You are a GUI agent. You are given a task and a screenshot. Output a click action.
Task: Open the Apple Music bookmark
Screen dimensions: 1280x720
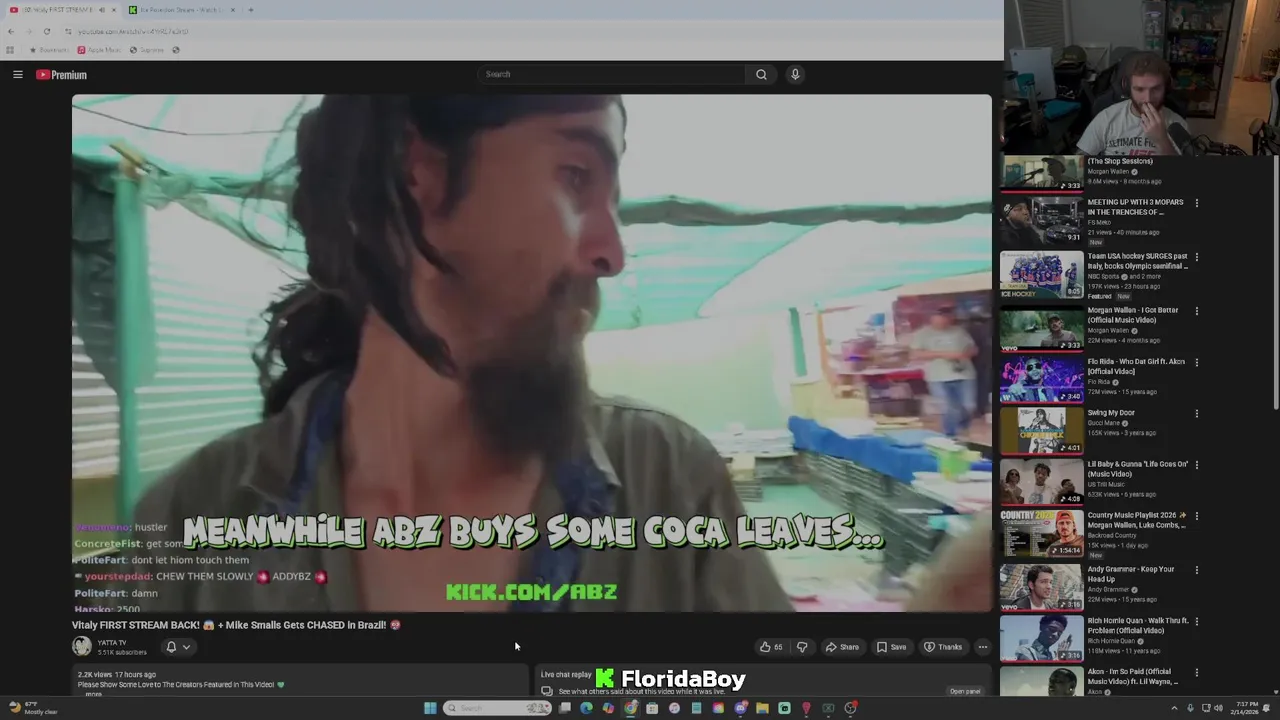[99, 50]
